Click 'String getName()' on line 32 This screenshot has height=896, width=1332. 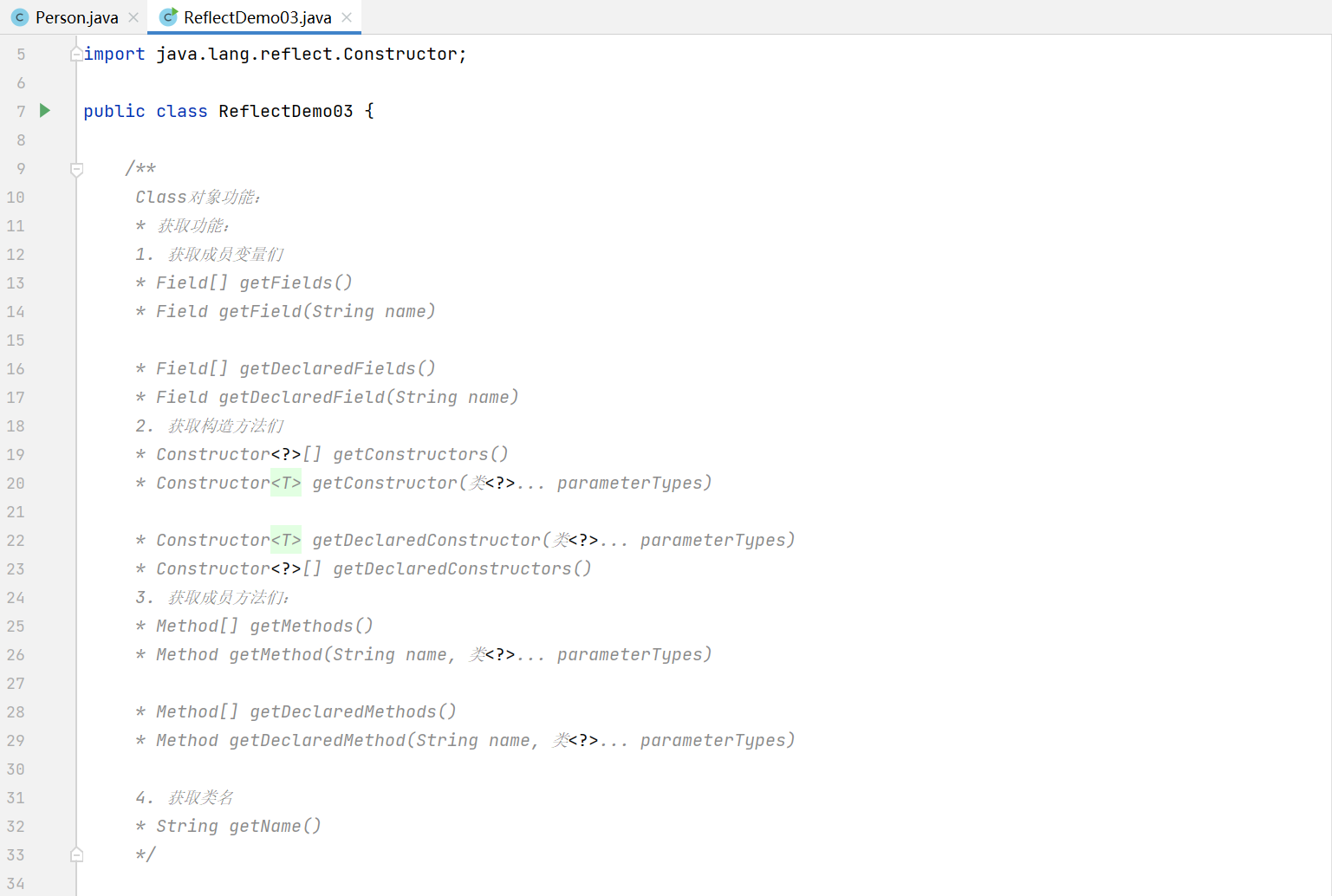click(x=238, y=826)
